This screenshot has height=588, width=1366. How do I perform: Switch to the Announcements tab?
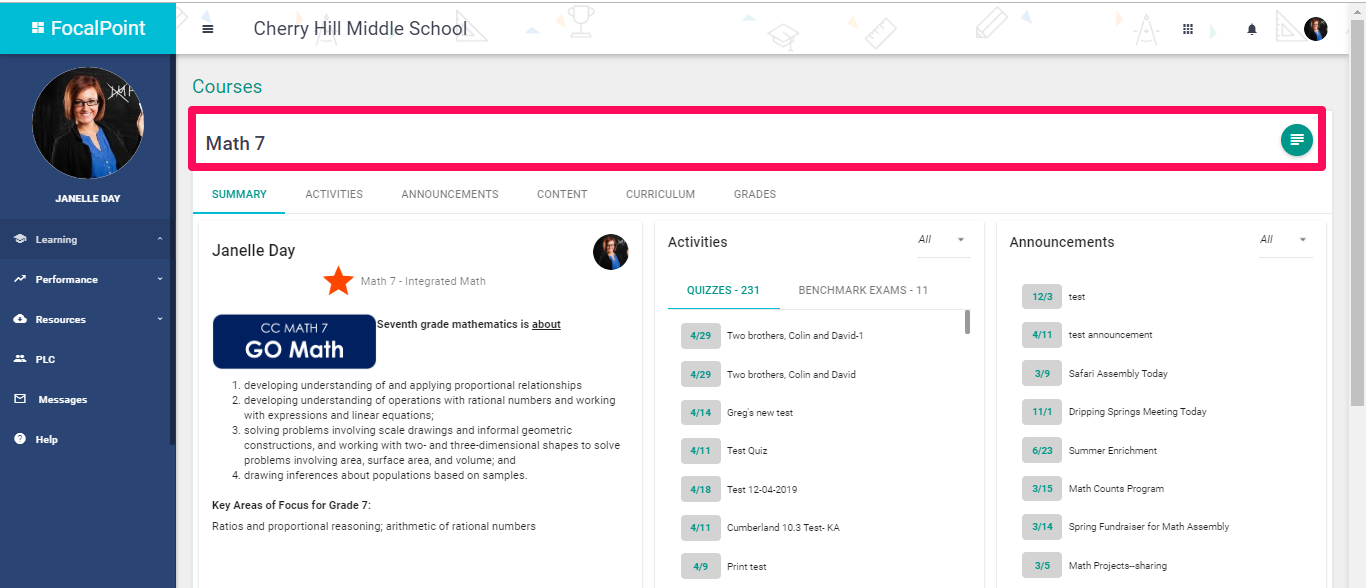pos(450,194)
